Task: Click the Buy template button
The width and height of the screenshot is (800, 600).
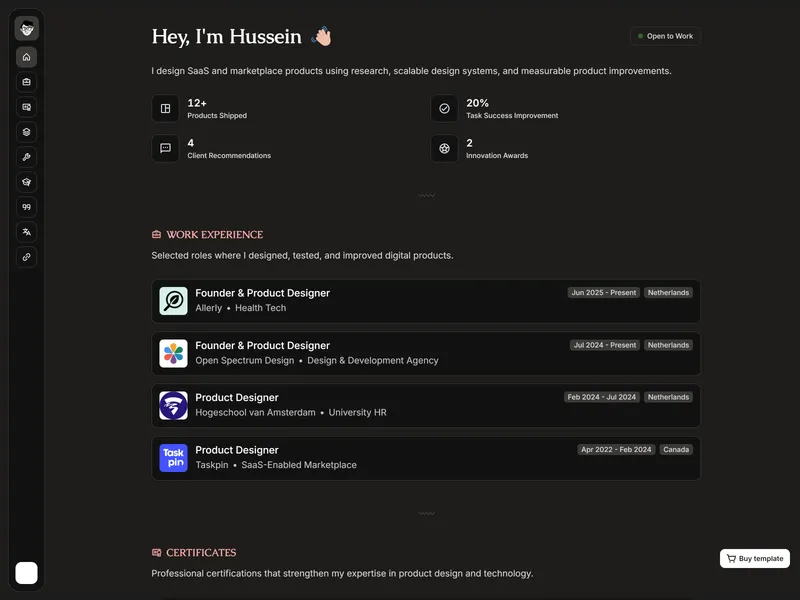Action: [x=755, y=559]
